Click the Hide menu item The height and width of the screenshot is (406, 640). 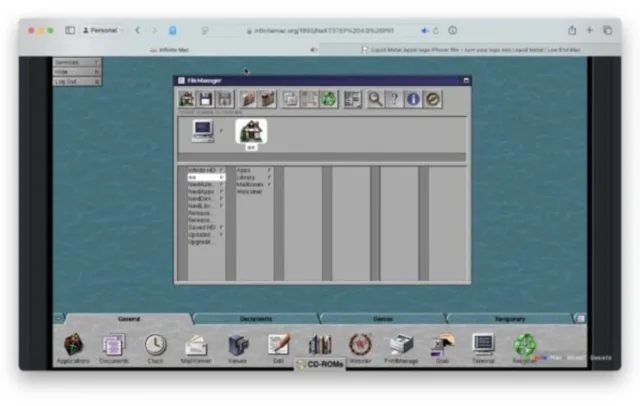coord(77,72)
